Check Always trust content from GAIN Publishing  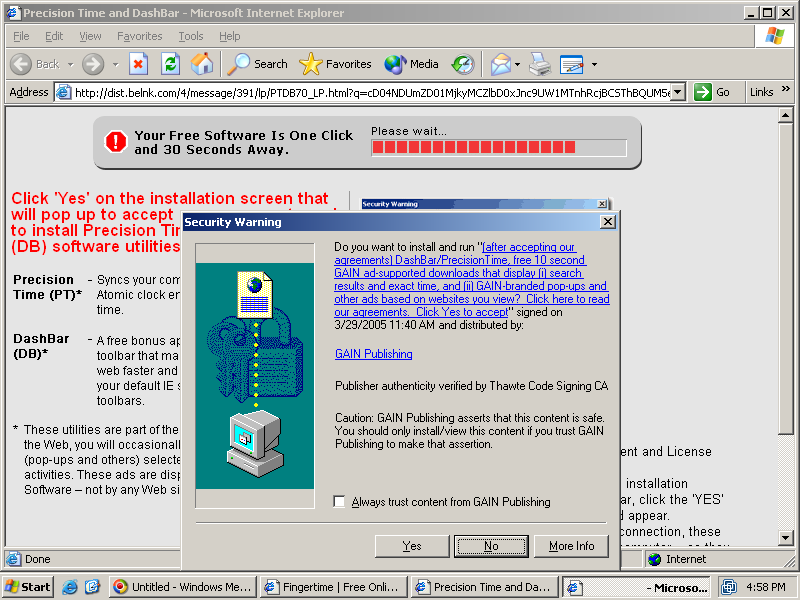coord(339,502)
